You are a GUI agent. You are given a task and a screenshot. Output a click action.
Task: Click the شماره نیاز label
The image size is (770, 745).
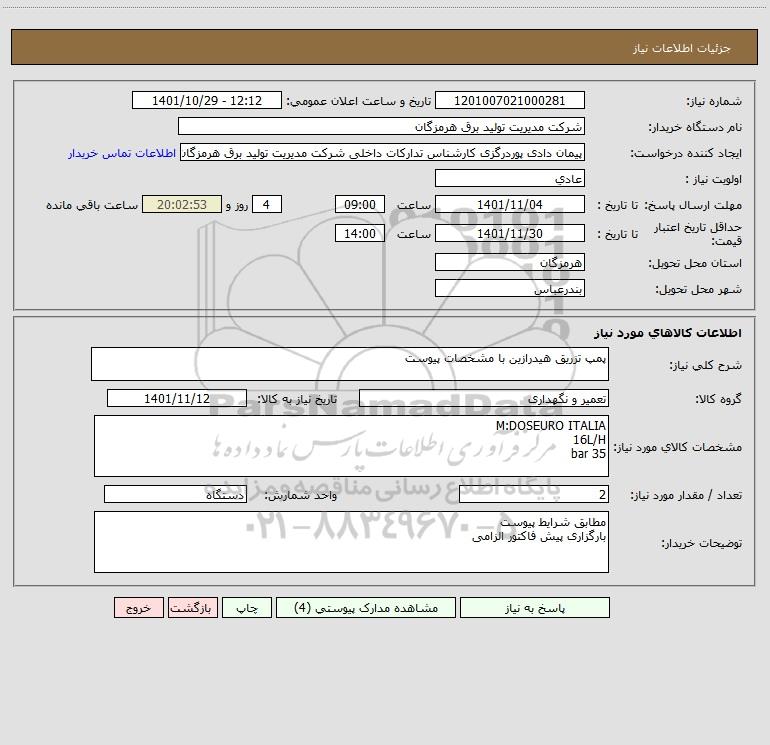pos(714,102)
